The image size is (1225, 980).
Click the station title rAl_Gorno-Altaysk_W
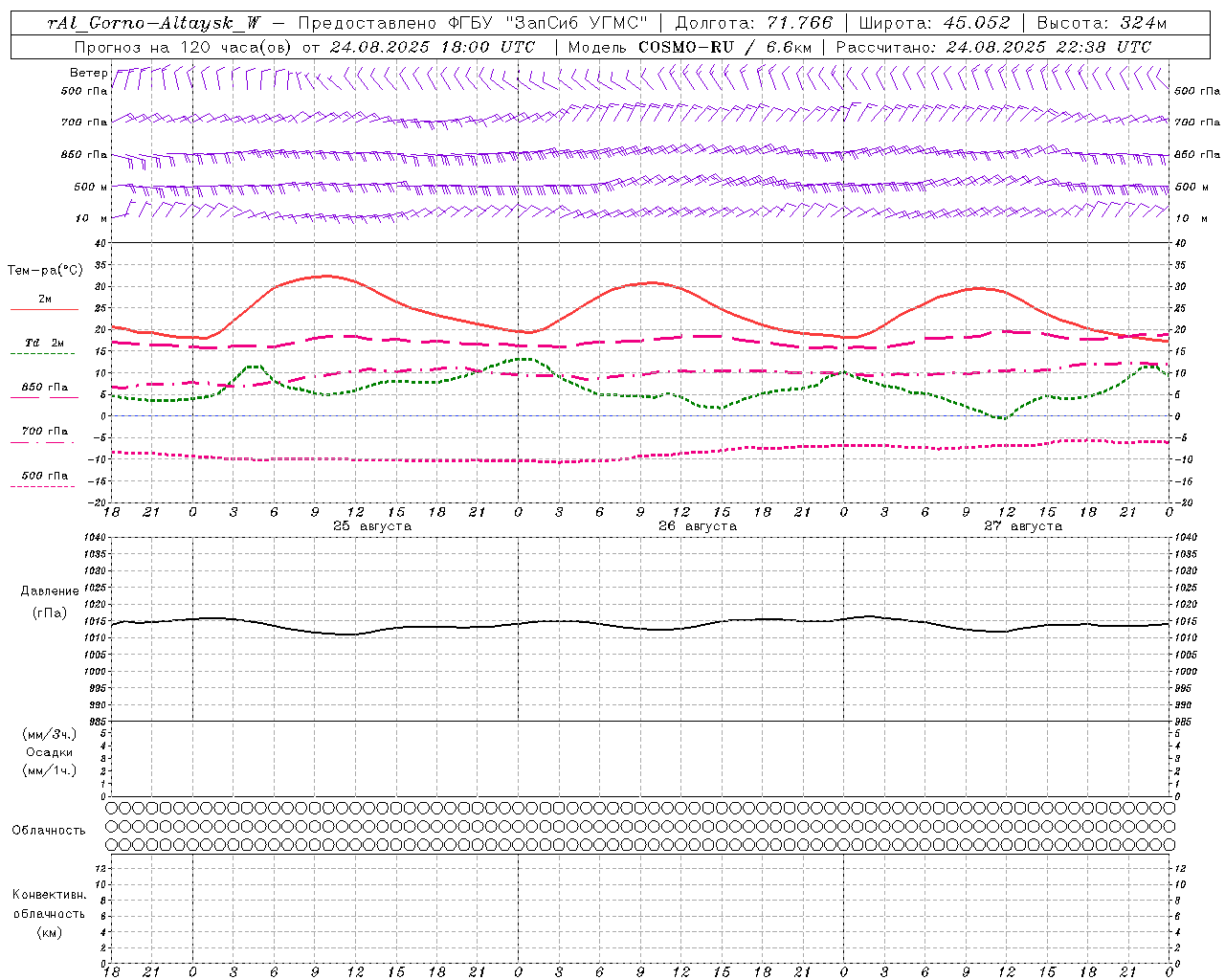pos(154,23)
